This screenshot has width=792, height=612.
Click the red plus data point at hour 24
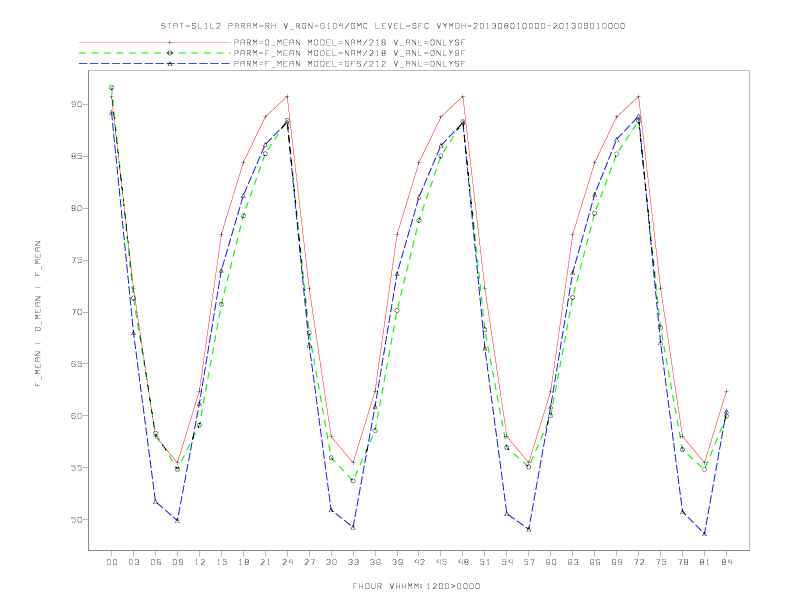click(287, 96)
